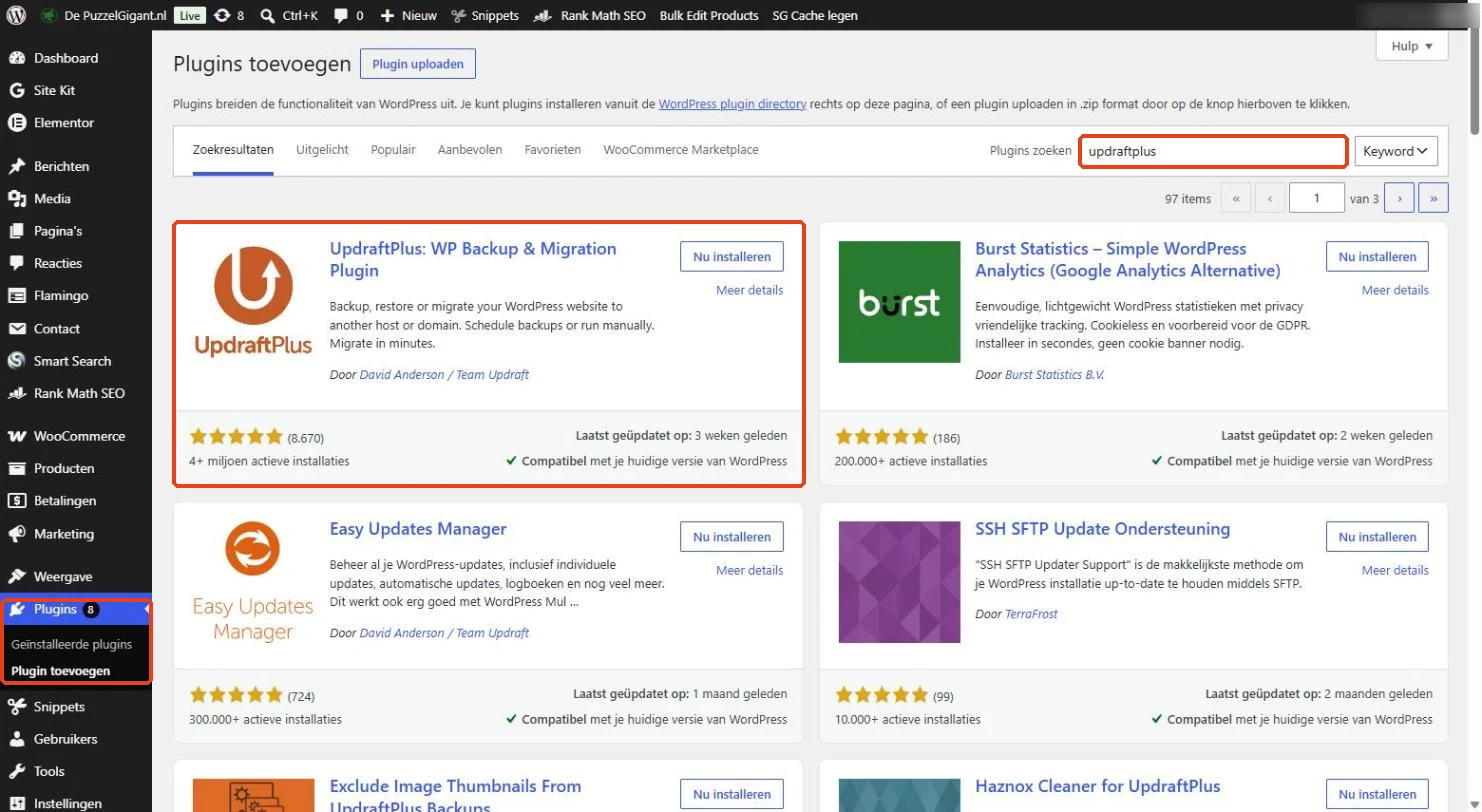Viewport: 1482px width, 812px height.
Task: Install UpdraftPlus with Nu installeren
Action: click(732, 257)
